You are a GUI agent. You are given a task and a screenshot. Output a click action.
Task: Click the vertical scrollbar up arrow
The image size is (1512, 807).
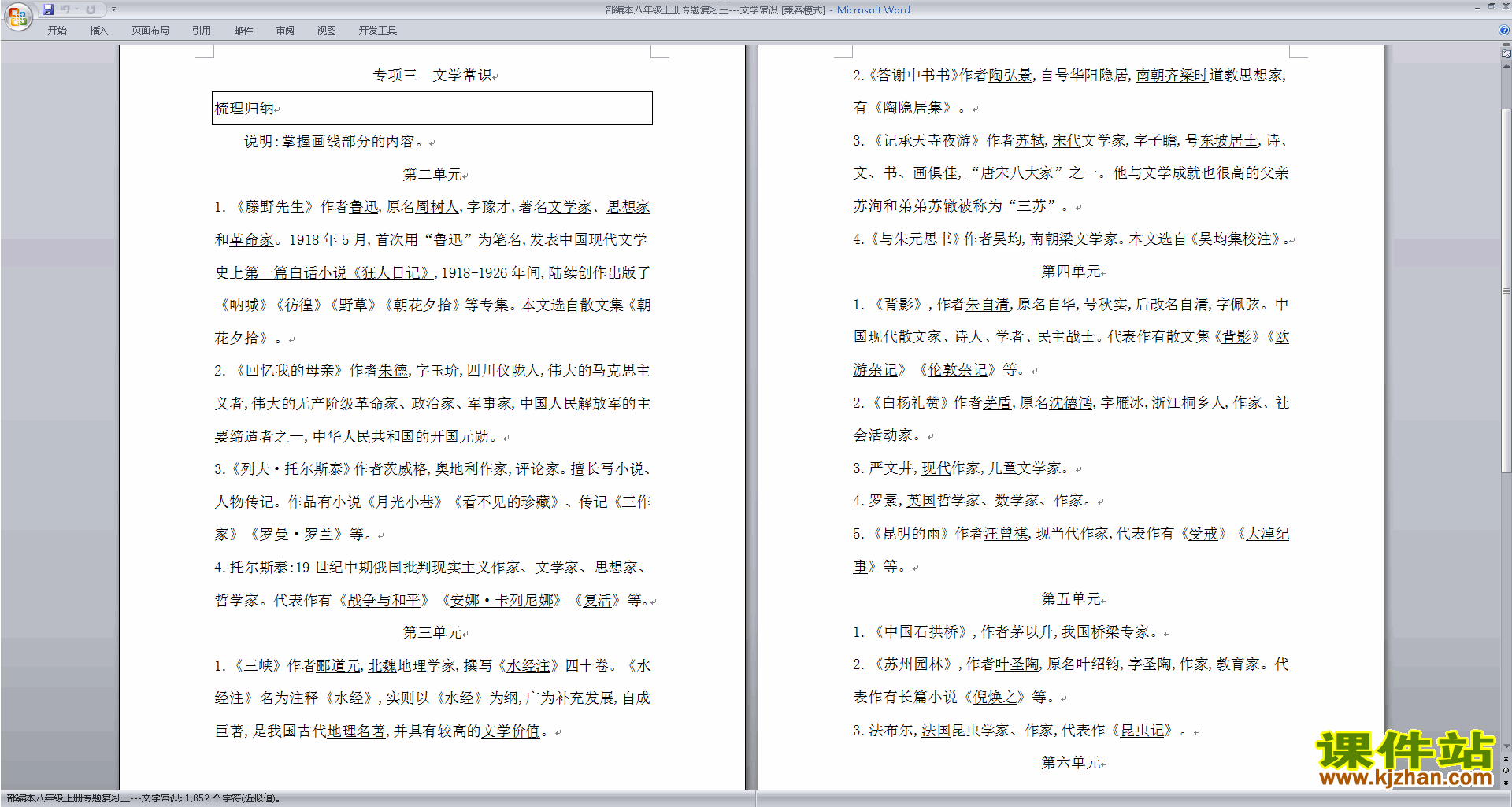coord(1506,65)
